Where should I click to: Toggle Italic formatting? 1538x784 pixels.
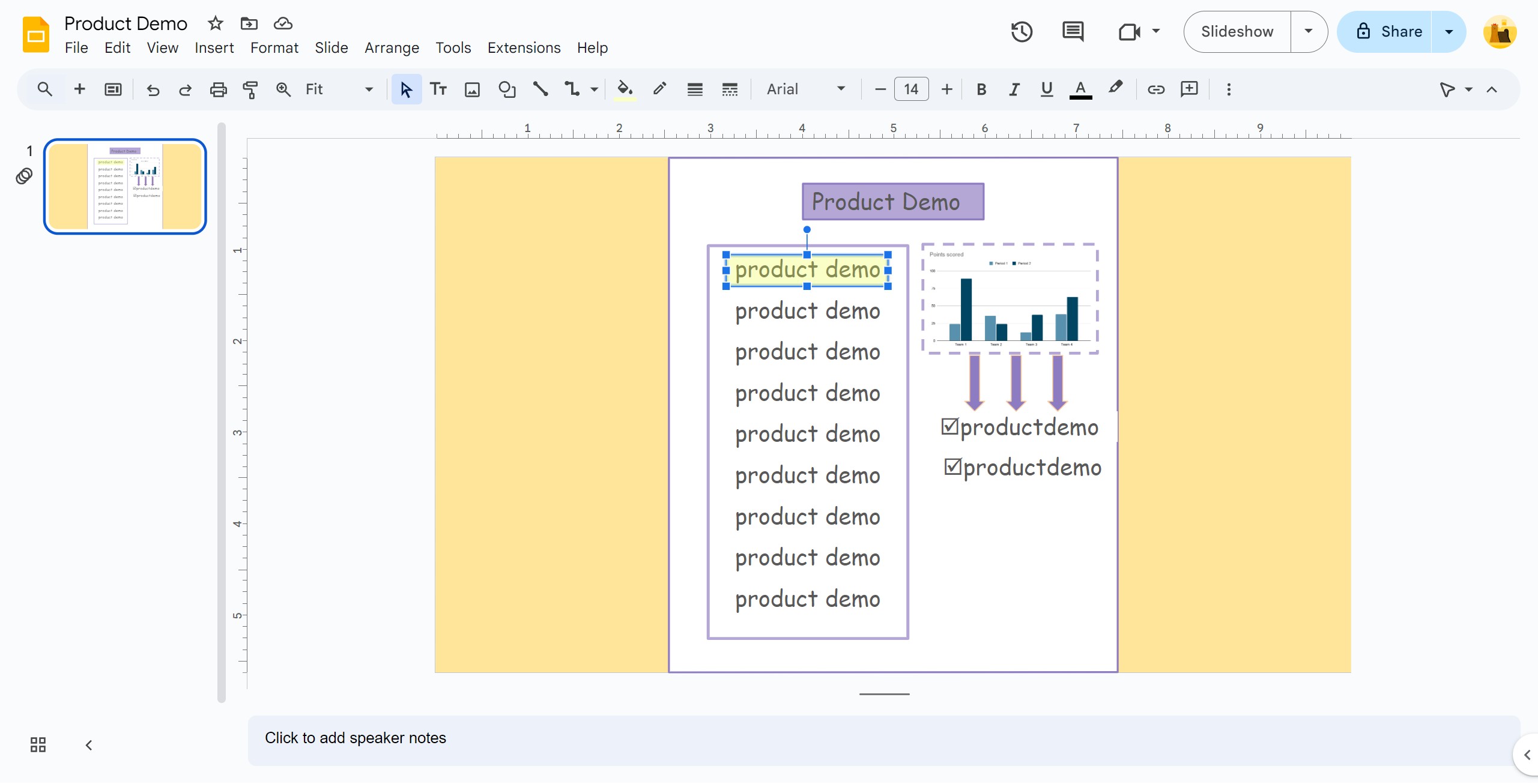point(1014,89)
